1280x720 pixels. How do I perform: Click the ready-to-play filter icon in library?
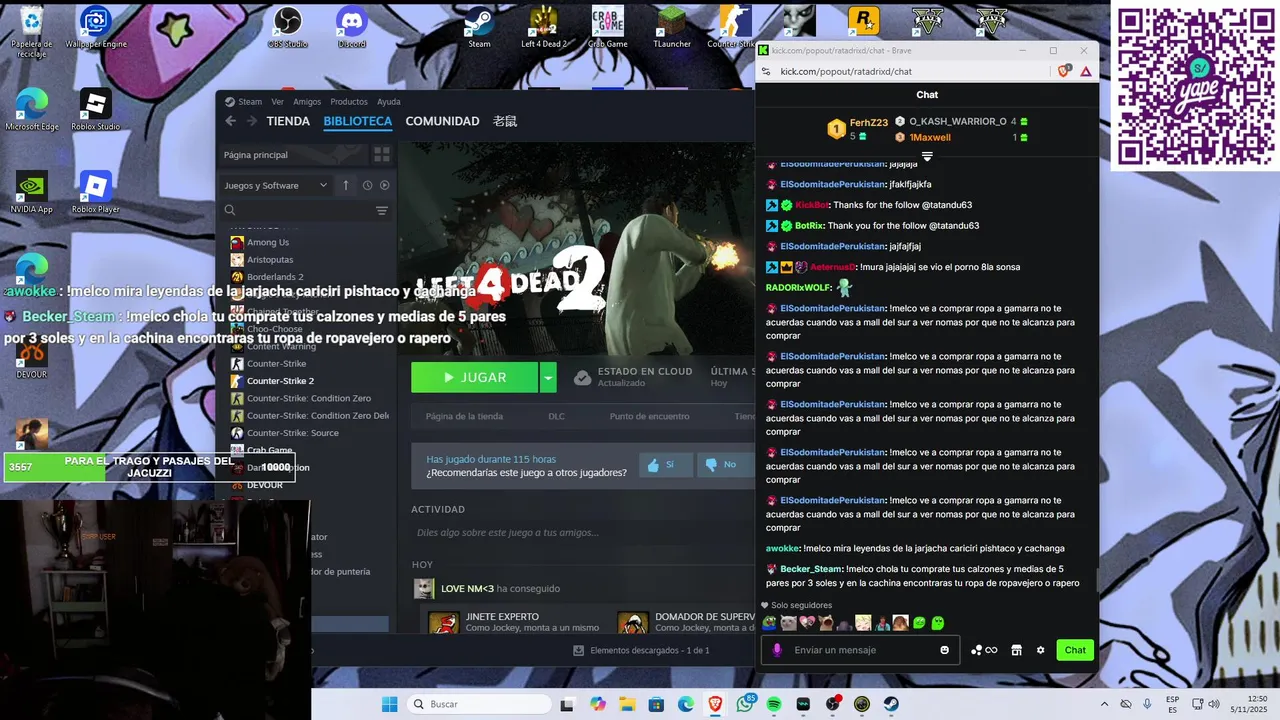(385, 185)
